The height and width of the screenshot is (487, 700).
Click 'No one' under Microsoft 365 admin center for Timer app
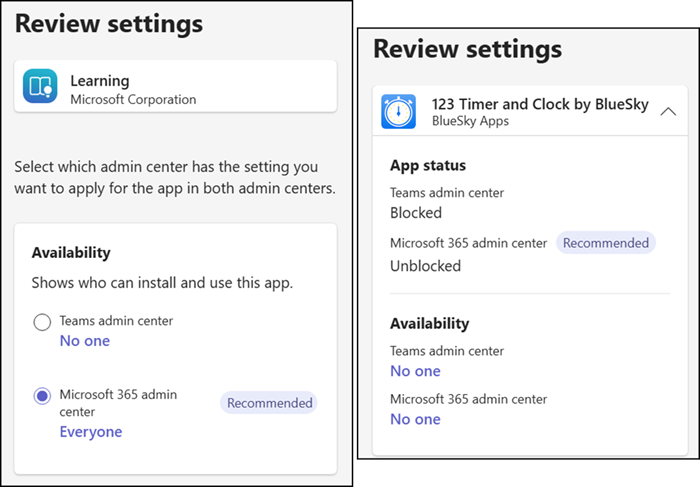coord(415,419)
